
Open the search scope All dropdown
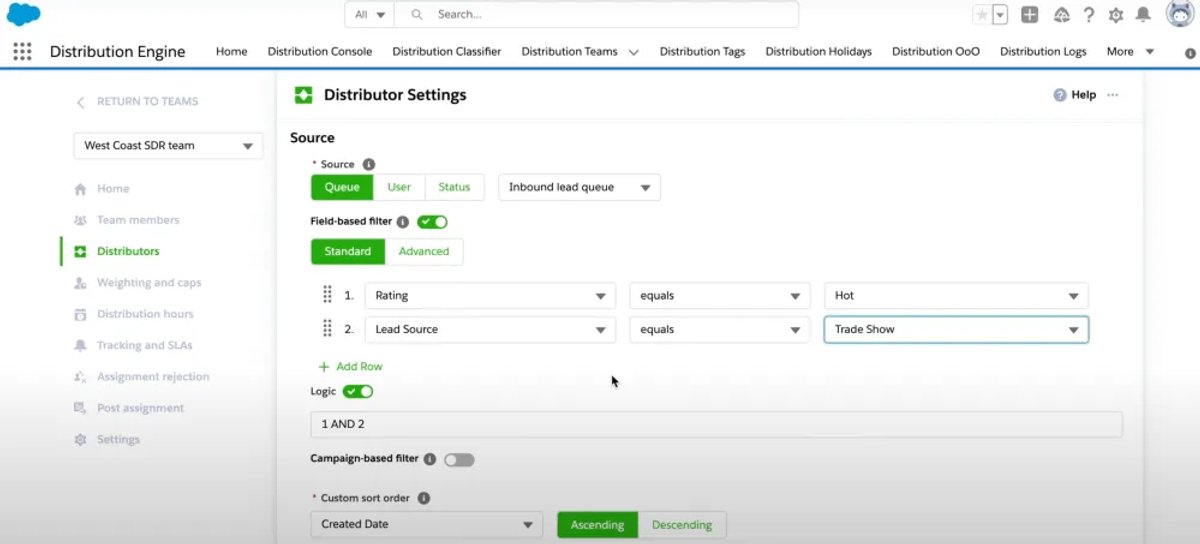tap(369, 15)
